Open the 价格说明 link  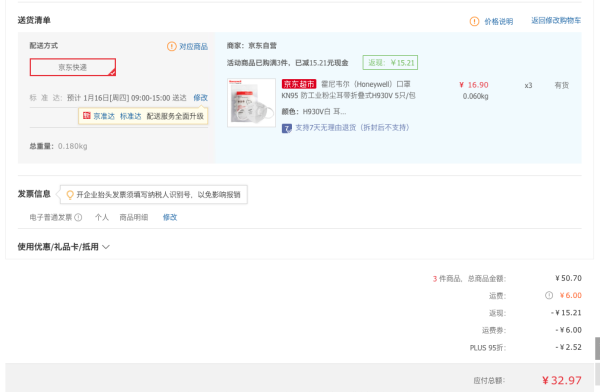pos(499,21)
